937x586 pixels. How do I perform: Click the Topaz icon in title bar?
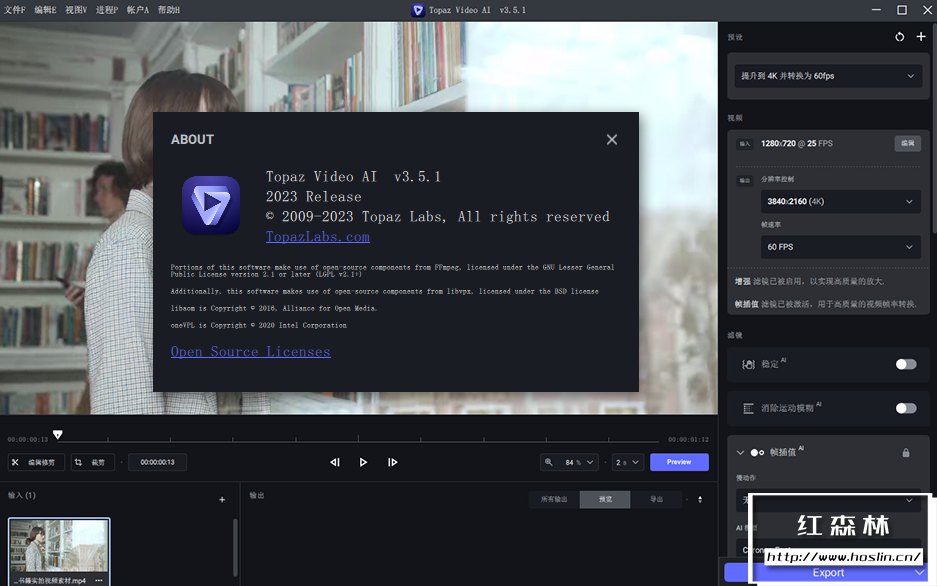(x=418, y=10)
